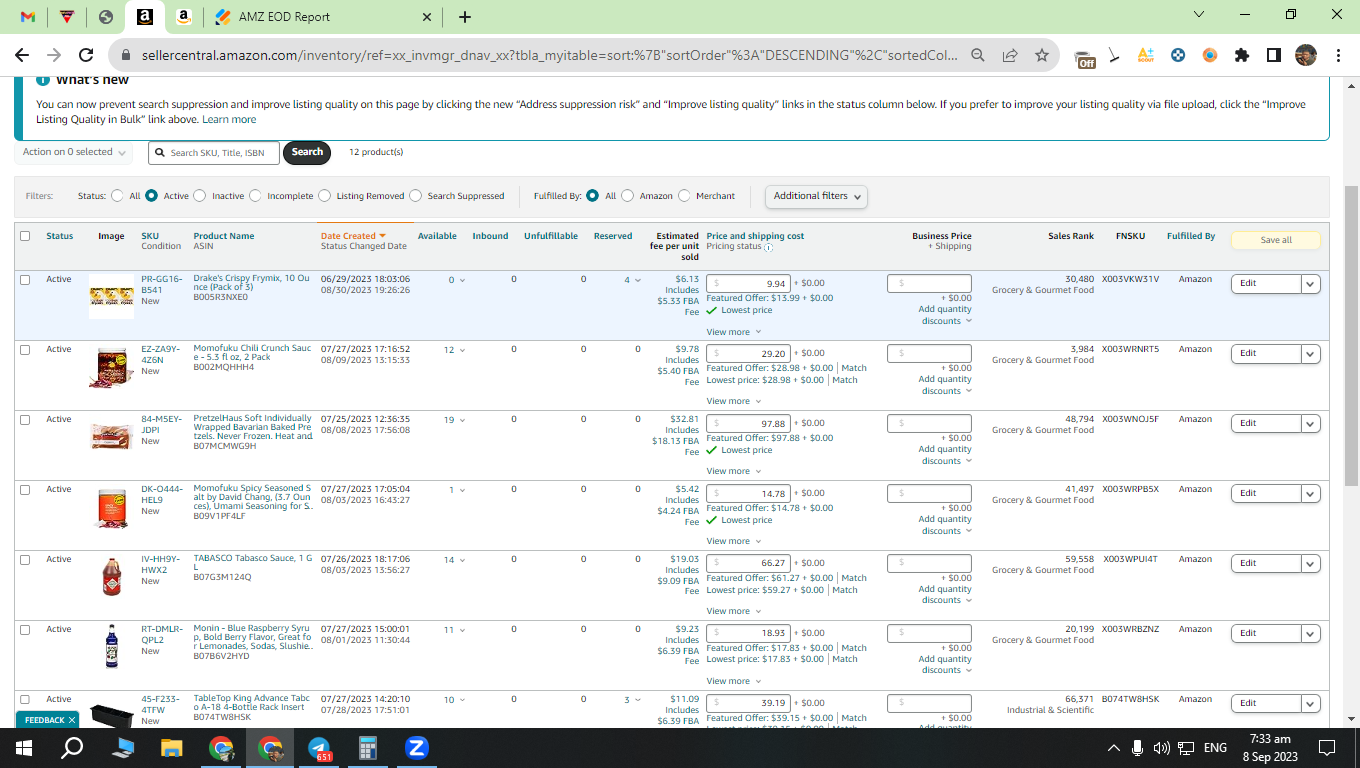Open File Explorer from the taskbar
Screen dimensions: 1360x768
172,747
